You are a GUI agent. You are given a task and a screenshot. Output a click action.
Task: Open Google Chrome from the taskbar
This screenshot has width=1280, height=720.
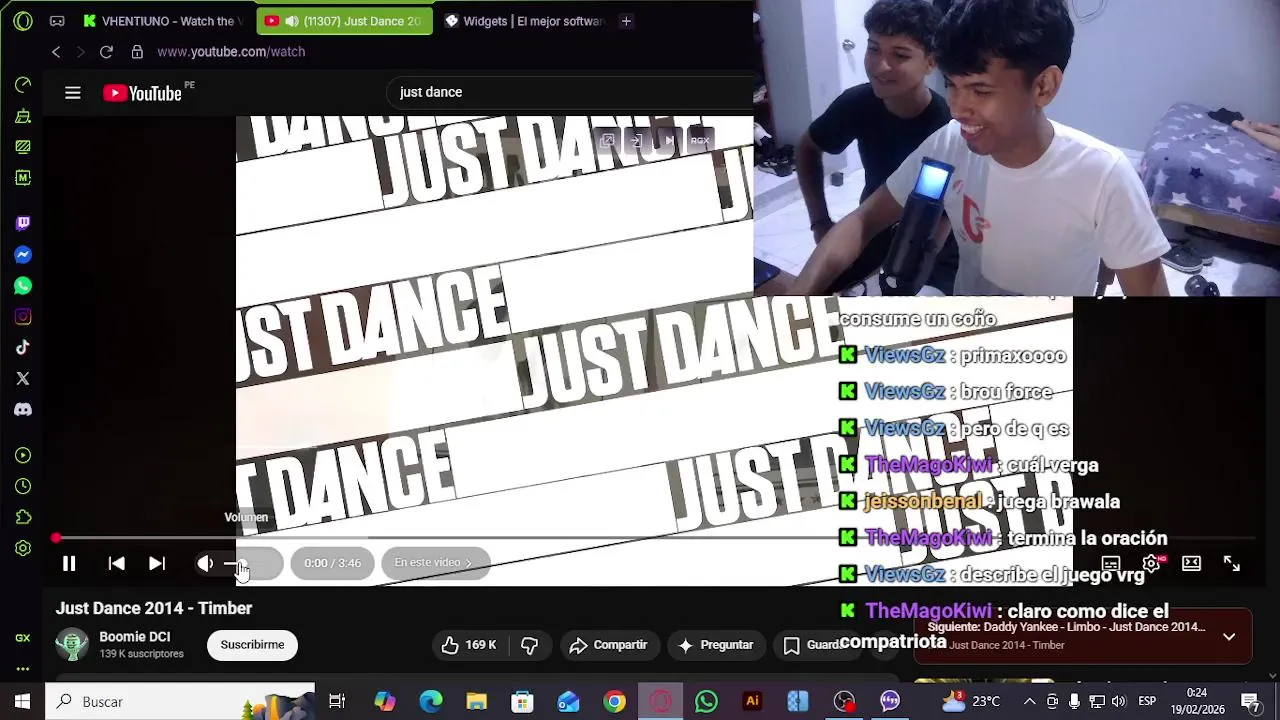(615, 702)
